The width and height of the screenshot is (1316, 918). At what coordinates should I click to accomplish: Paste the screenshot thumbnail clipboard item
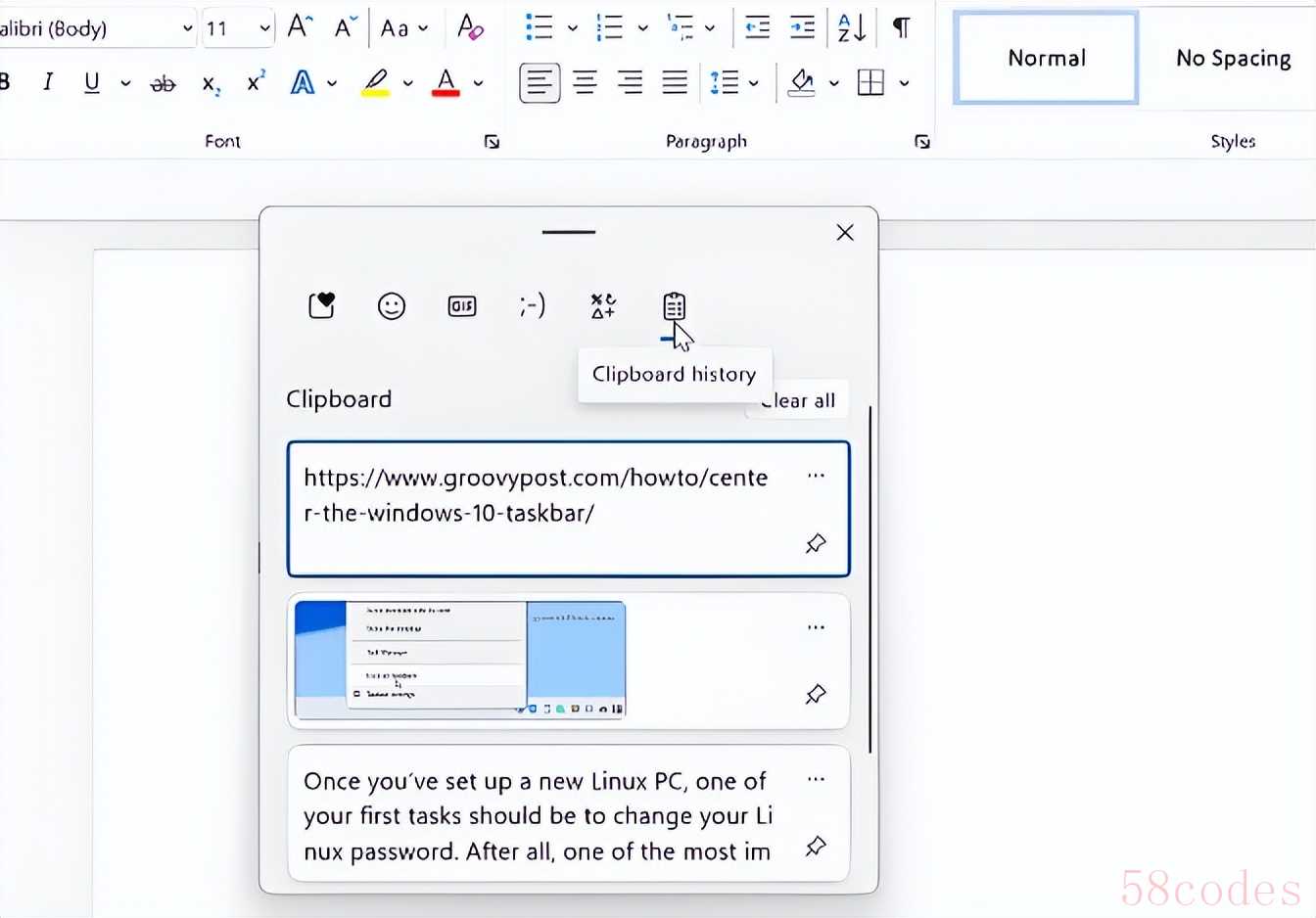[460, 661]
